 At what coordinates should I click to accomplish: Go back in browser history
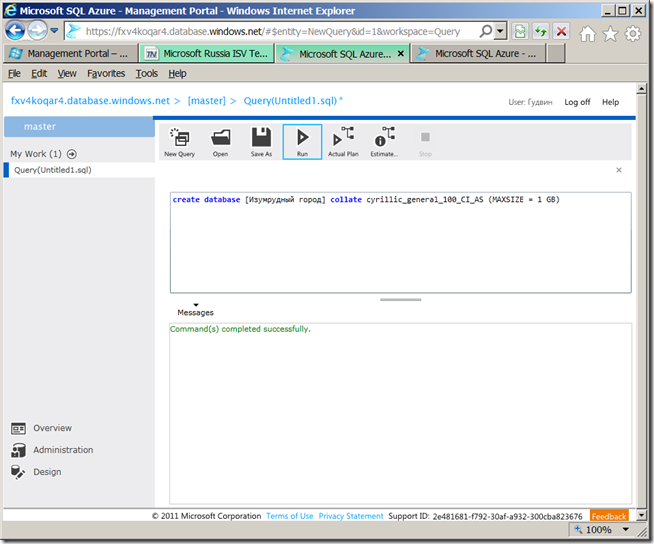click(x=15, y=30)
